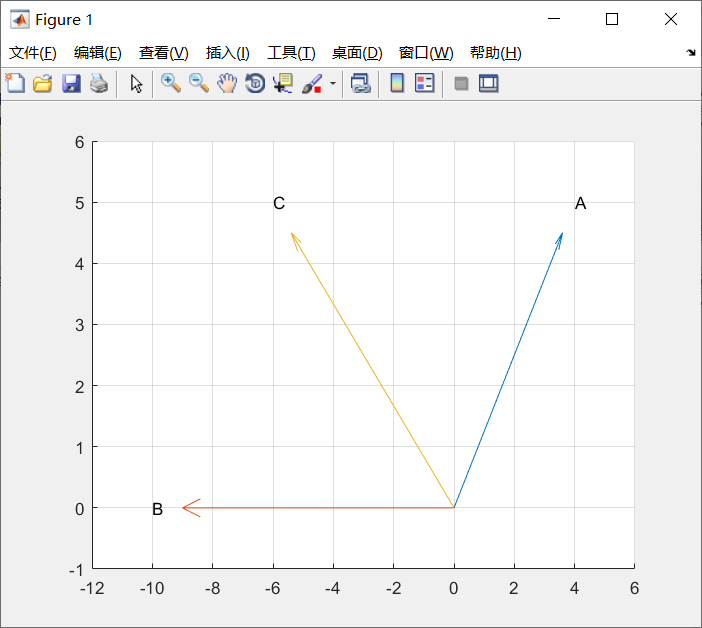Insert a legend using the toolbar icon

click(x=424, y=84)
